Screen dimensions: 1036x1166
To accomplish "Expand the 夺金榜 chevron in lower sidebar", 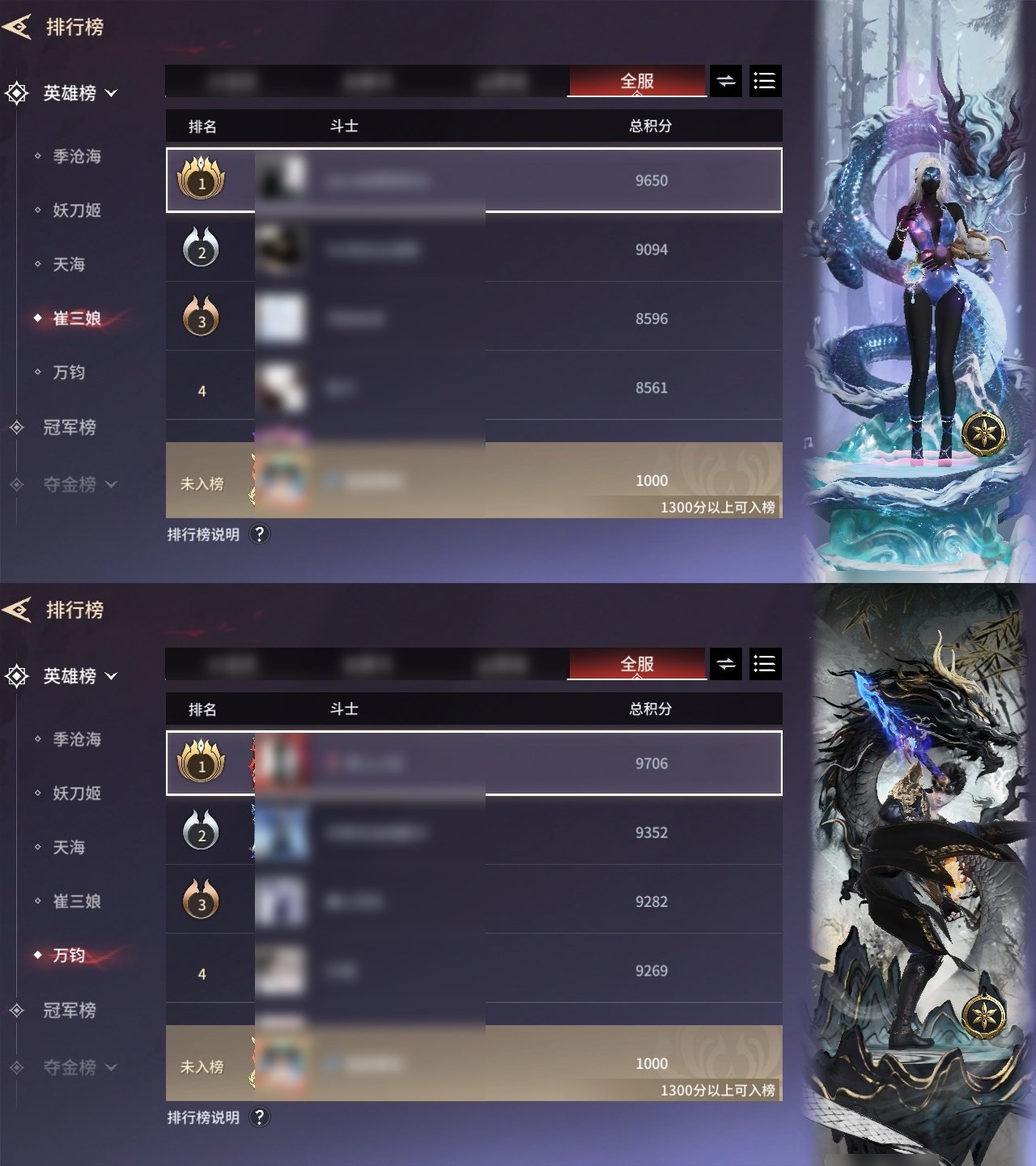I will [112, 1067].
